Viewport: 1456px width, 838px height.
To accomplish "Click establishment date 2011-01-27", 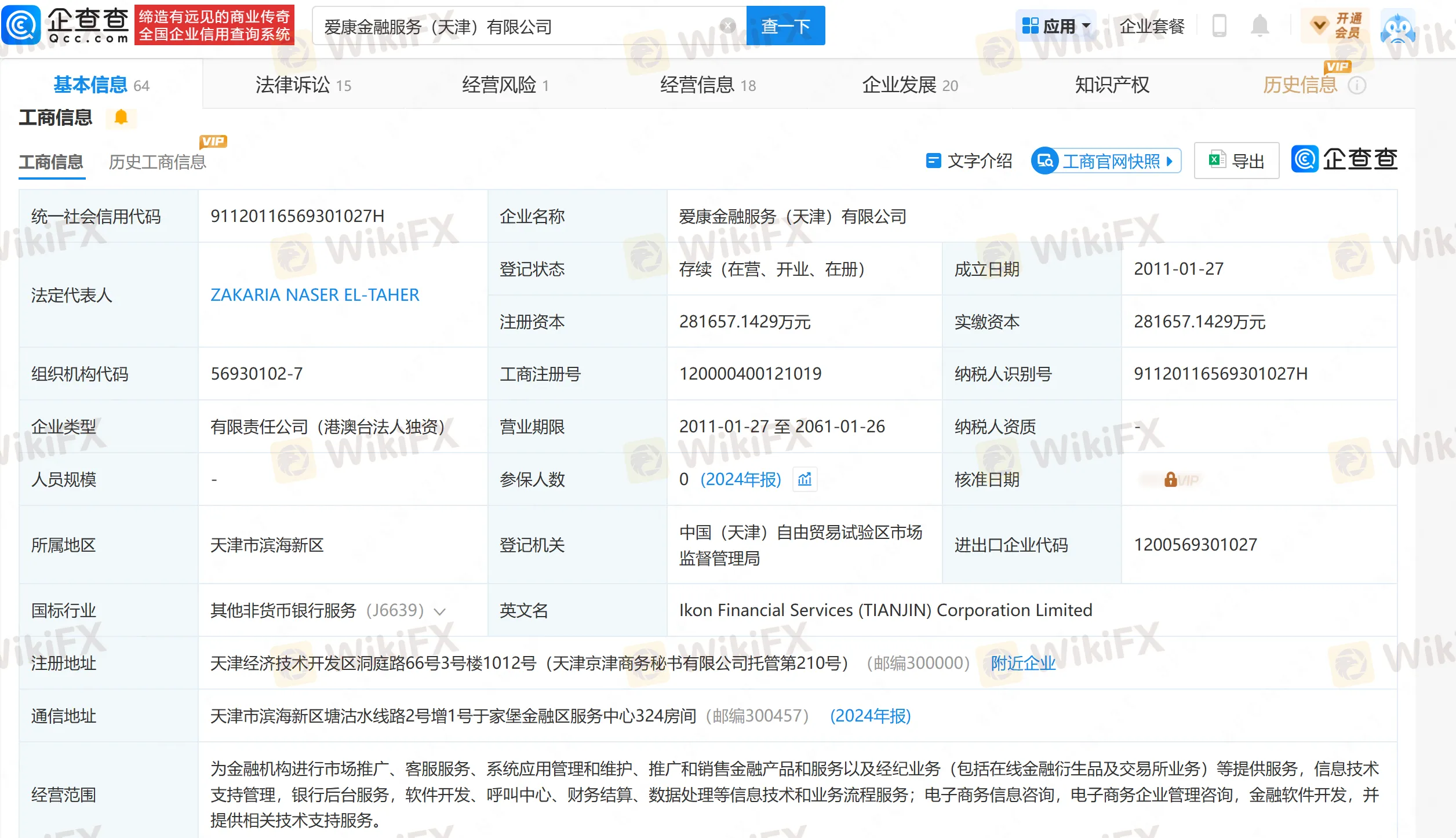I will [x=1178, y=269].
